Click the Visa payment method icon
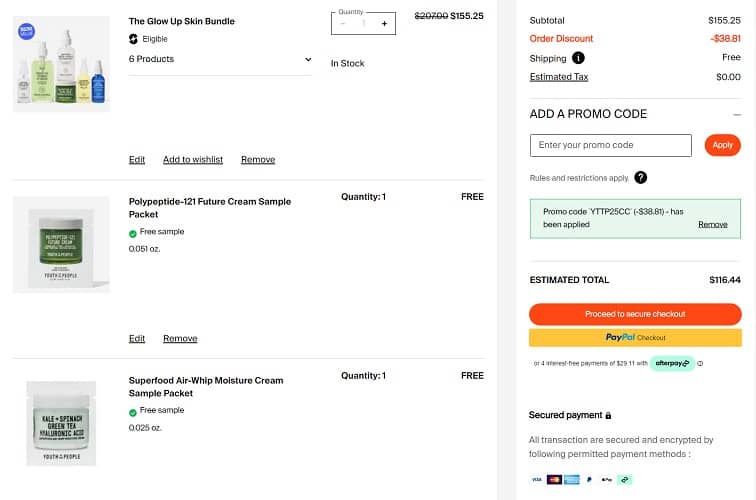Screen dimensions: 756x500 click(536, 480)
